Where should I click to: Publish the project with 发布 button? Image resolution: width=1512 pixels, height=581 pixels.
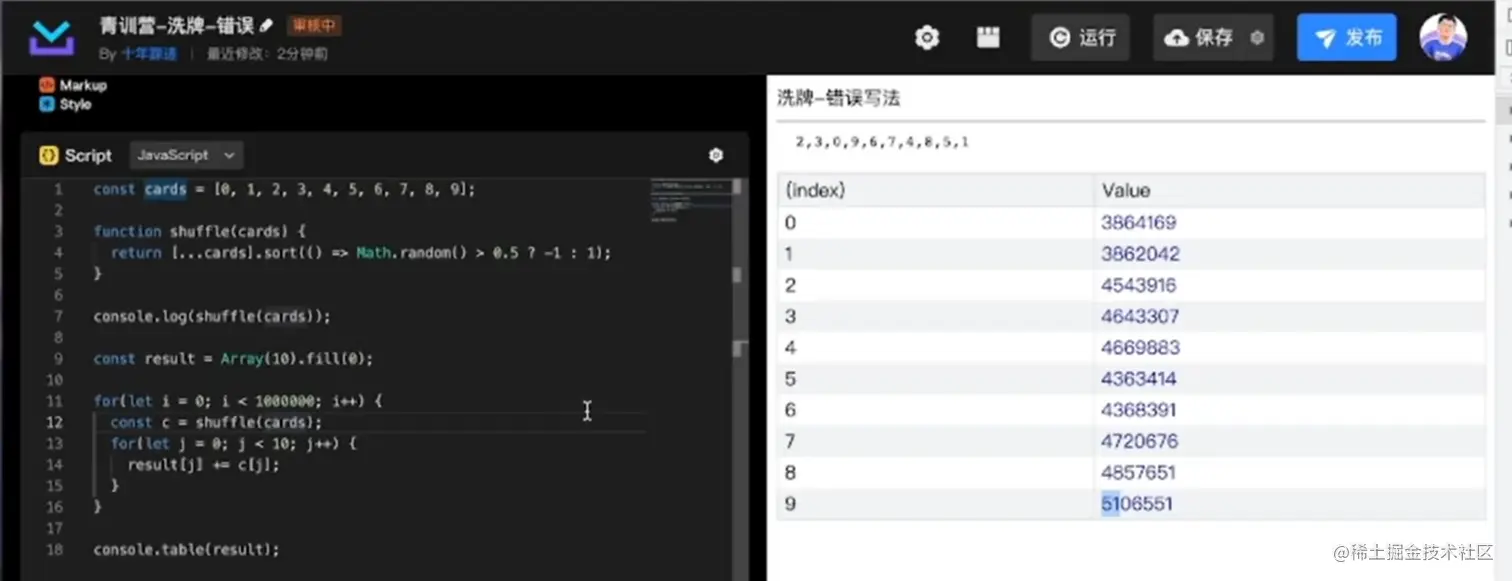click(x=1347, y=38)
